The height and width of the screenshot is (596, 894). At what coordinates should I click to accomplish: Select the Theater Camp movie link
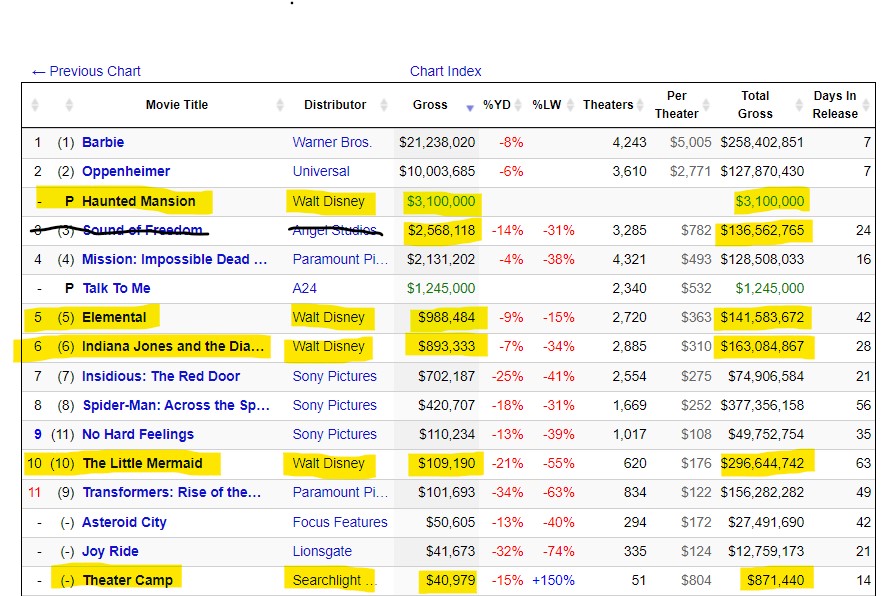tap(127, 580)
